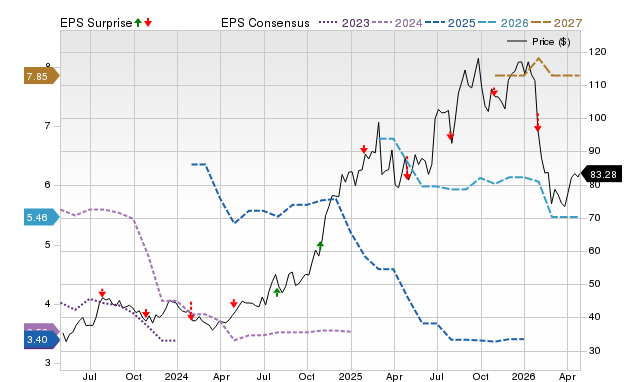Select the red miss arrow after 2025 start
Image resolution: width=640 pixels, height=382 pixels.
[364, 149]
